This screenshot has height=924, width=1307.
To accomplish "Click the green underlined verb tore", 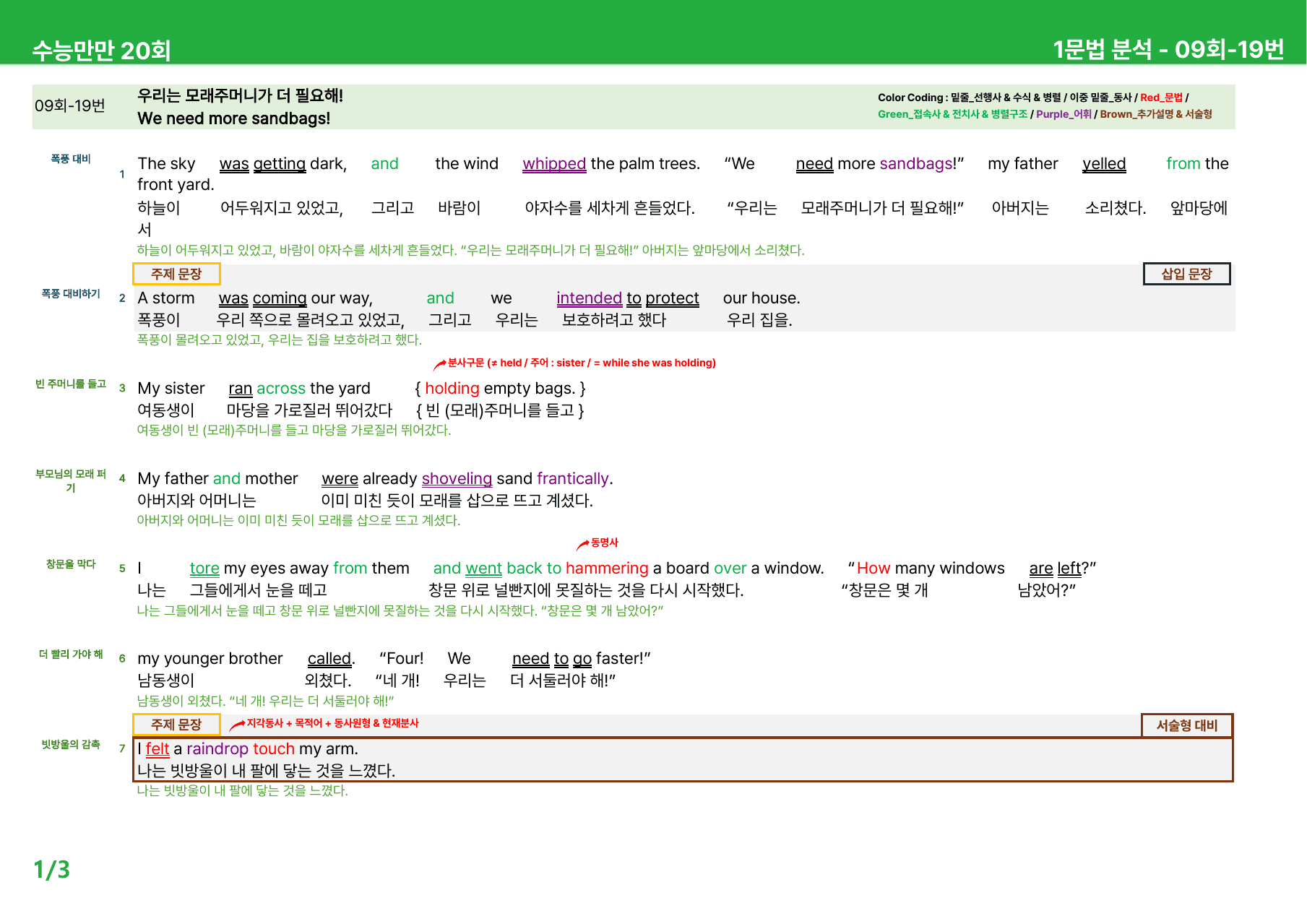I will point(204,569).
